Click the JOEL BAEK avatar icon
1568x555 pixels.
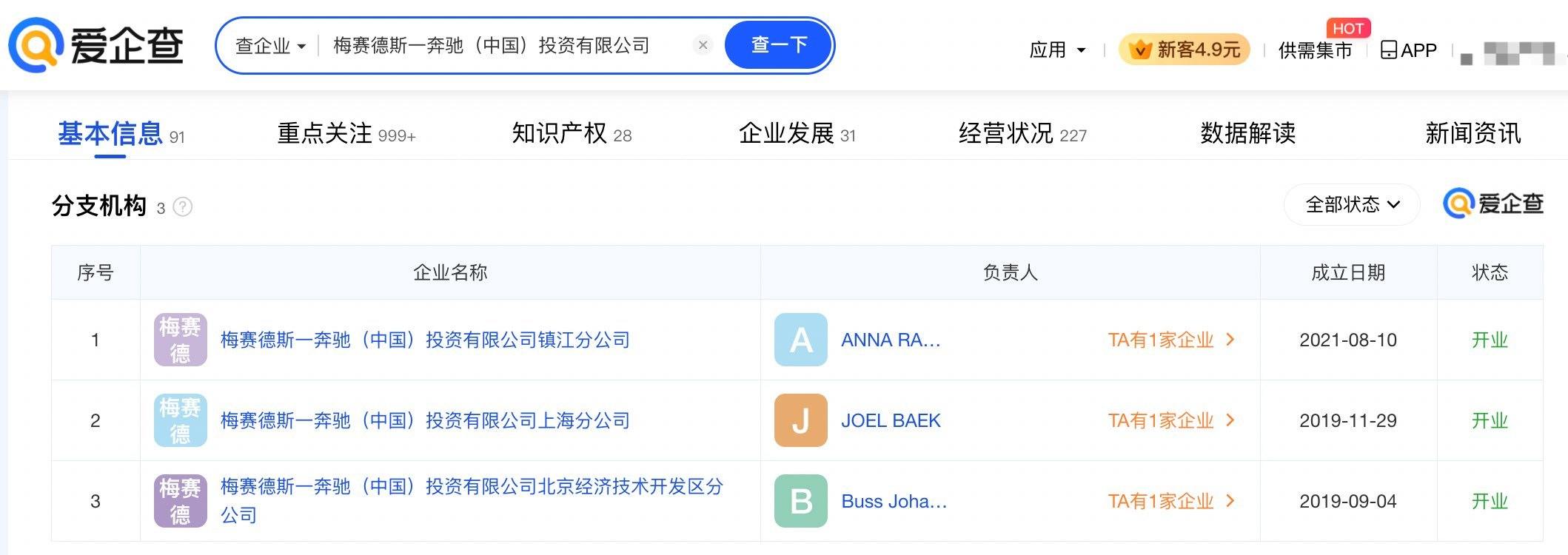pos(800,420)
